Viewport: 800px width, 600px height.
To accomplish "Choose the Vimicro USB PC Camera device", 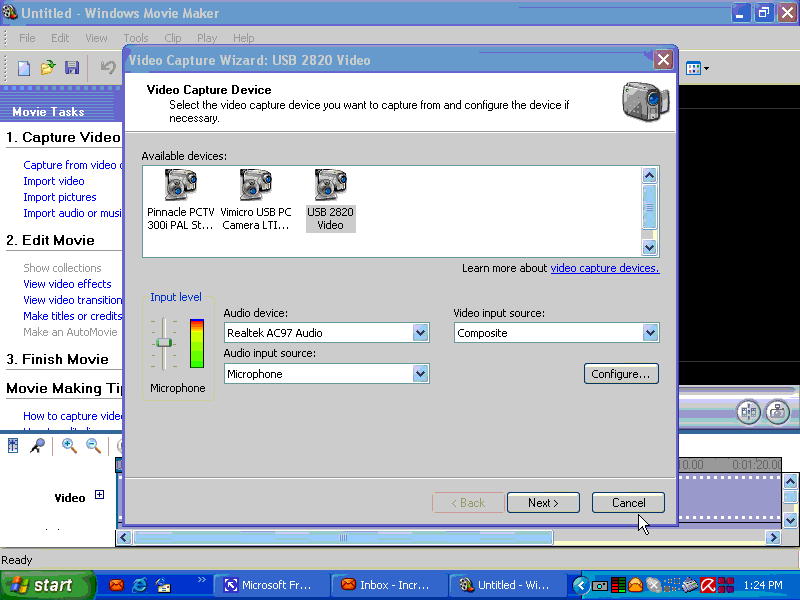I will click(x=256, y=200).
